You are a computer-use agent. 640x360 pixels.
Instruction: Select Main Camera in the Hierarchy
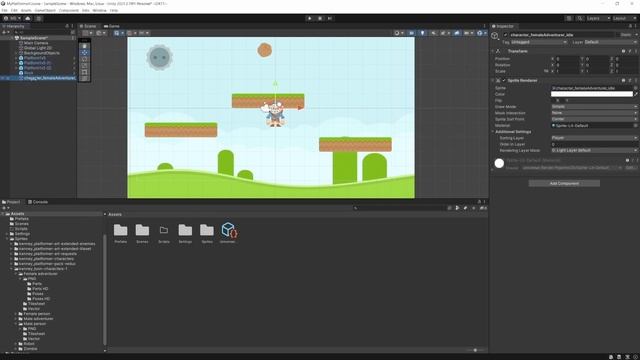click(36, 43)
